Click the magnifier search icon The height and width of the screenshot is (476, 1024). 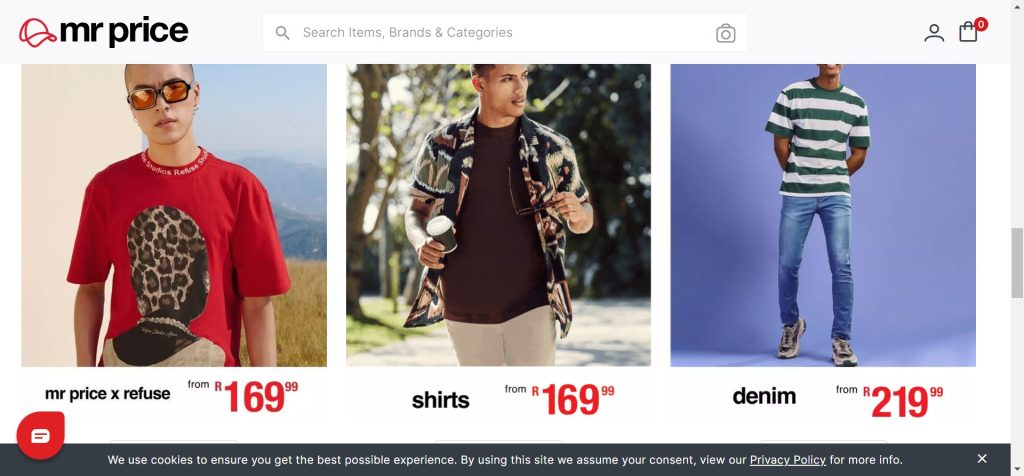click(282, 33)
